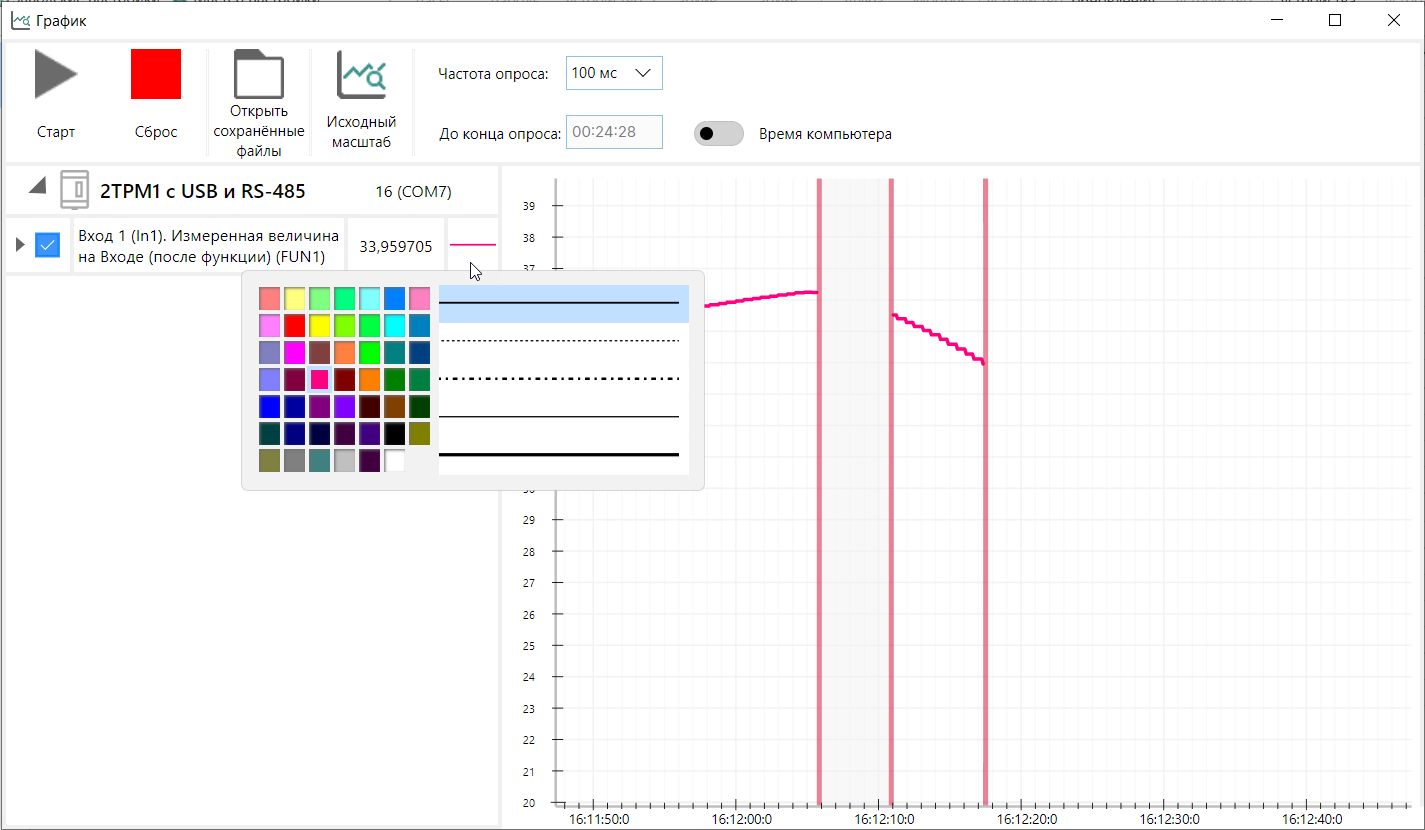The width and height of the screenshot is (1425, 830).
Task: Pick the salmon swatch, first in the top row
Action: (x=269, y=298)
